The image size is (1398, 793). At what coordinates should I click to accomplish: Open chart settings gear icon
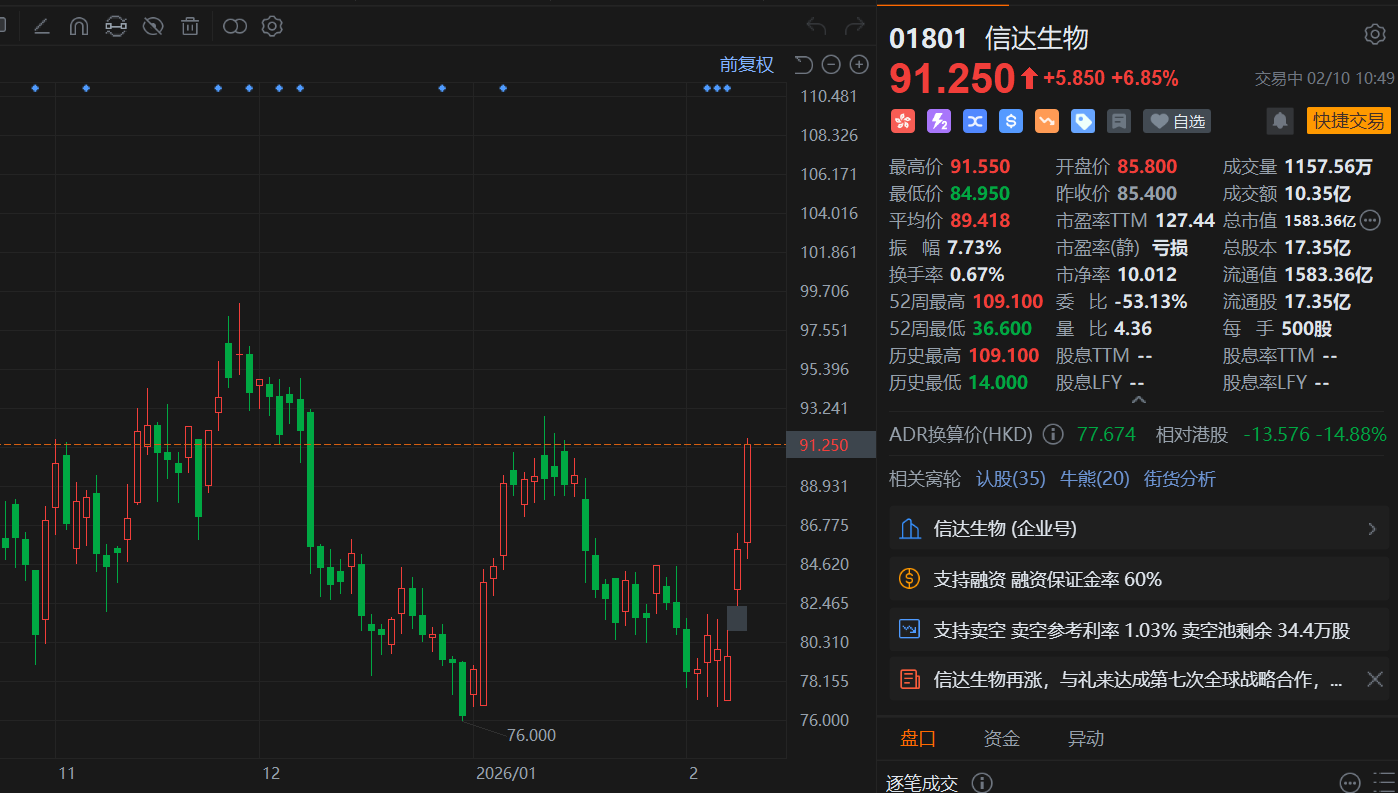[x=271, y=26]
